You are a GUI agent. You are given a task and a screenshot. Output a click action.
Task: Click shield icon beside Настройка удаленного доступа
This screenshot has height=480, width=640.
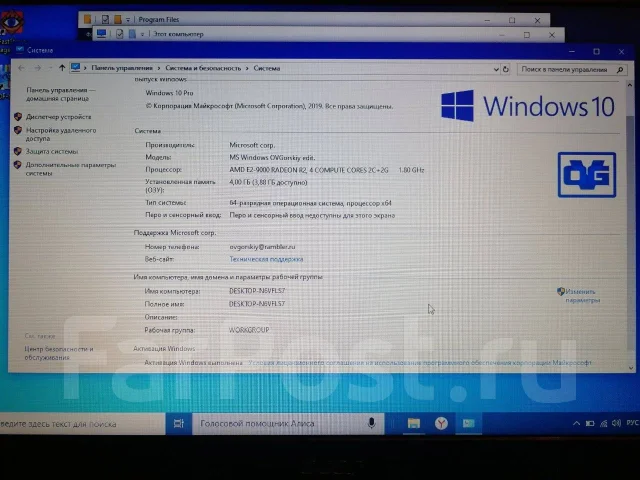18,131
